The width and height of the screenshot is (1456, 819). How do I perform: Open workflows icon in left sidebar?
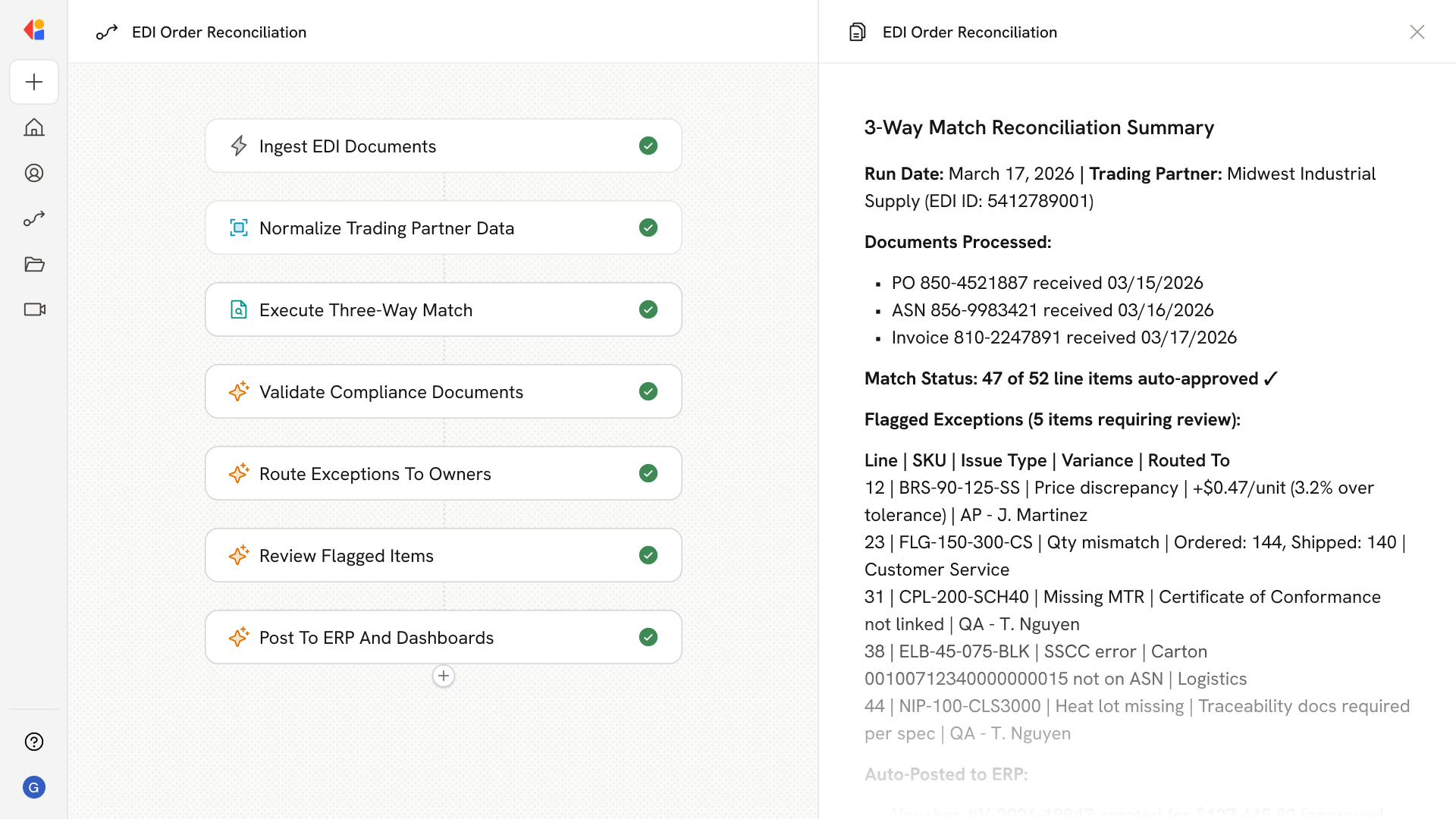point(34,218)
